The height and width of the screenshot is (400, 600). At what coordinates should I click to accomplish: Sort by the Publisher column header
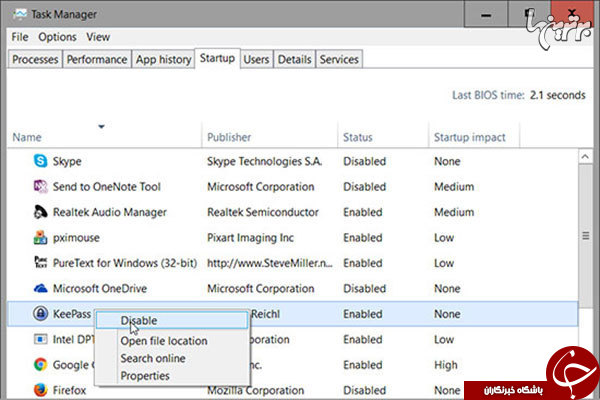229,137
